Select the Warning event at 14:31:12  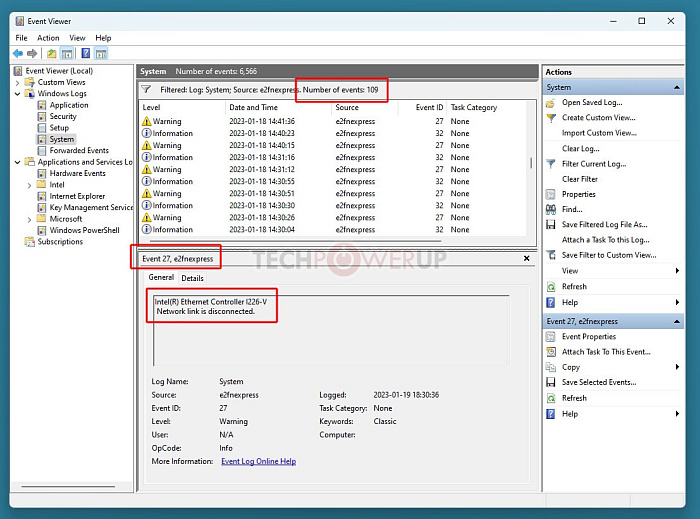coord(333,170)
